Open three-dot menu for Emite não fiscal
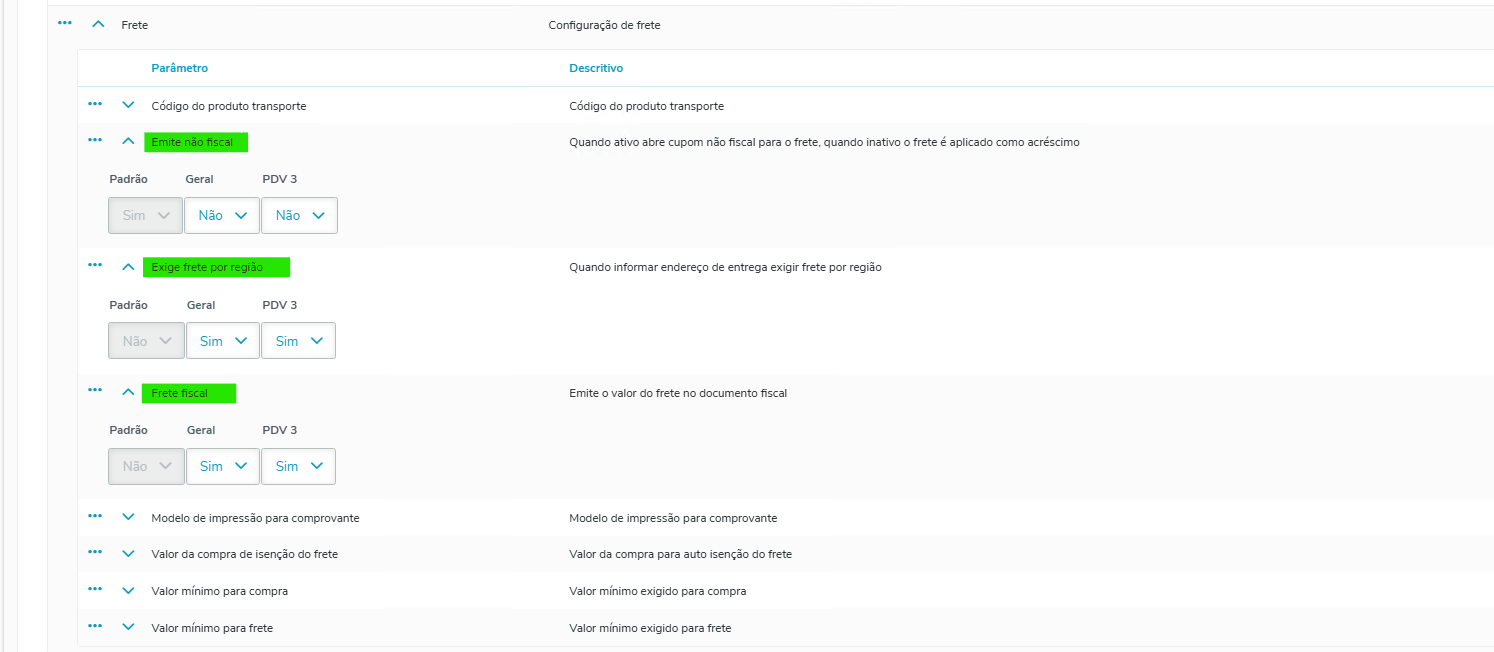Screen dimensions: 1494x652 [95, 141]
